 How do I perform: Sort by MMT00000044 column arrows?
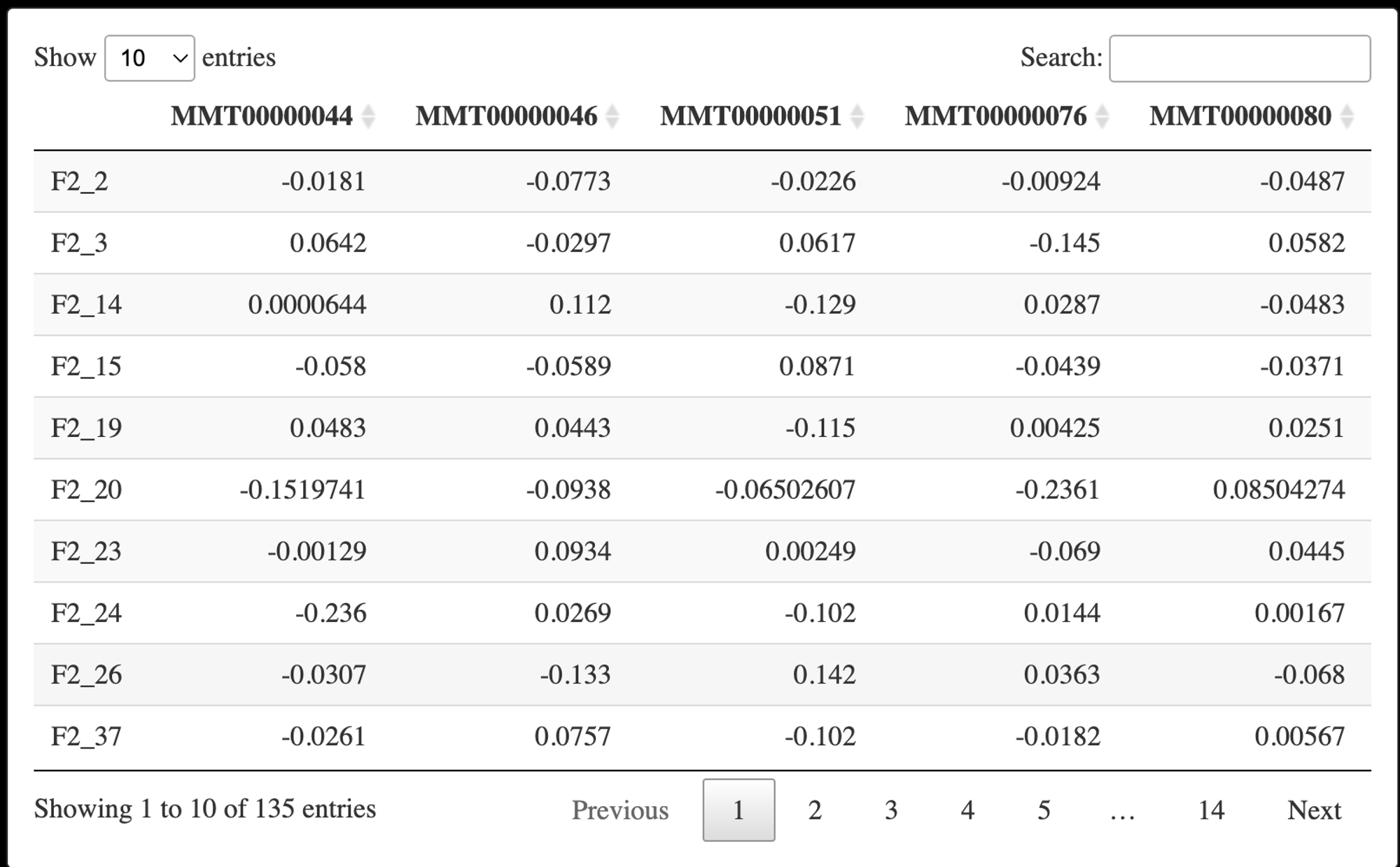click(x=368, y=116)
